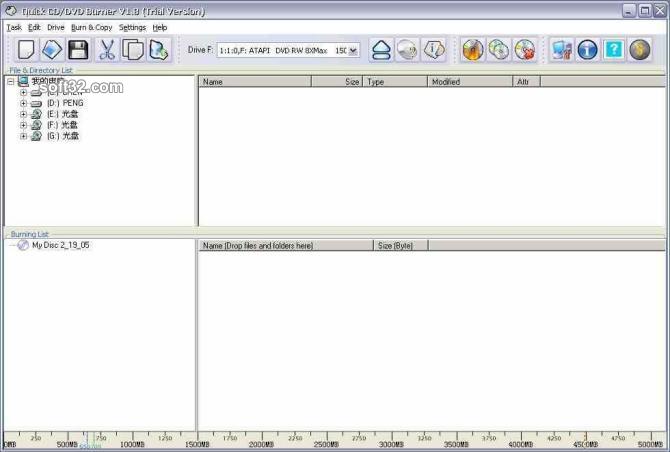This screenshot has width=670, height=452.
Task: Click the 5000MB label on capacity ruler
Action: point(650,445)
